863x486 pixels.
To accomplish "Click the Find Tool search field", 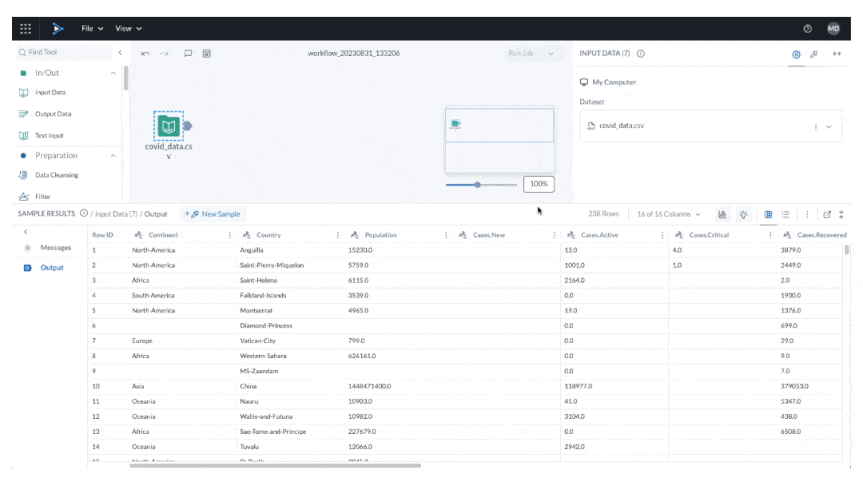I will coord(64,52).
